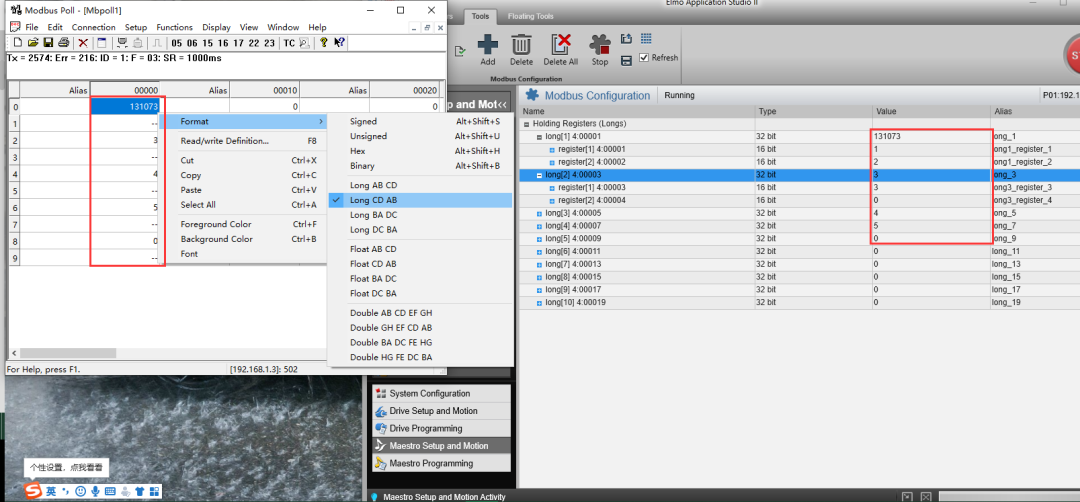Collapse the long[2] 4:00003 node
This screenshot has height=502, width=1080.
point(539,175)
